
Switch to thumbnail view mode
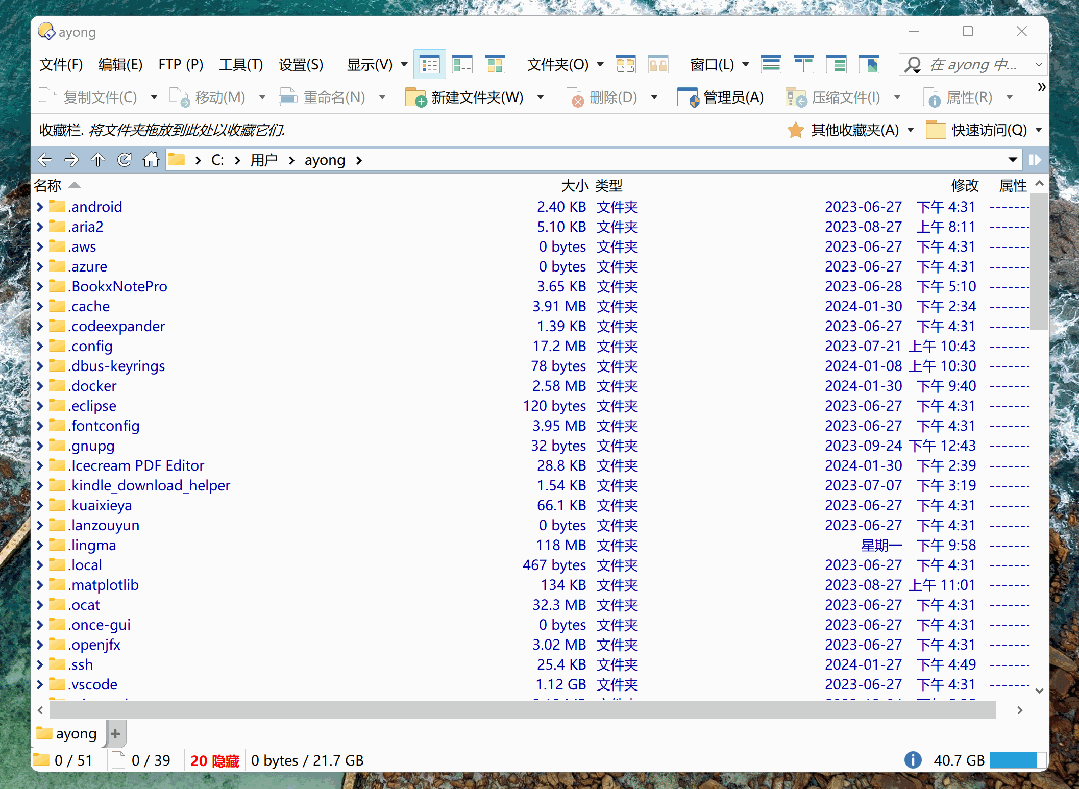point(495,63)
